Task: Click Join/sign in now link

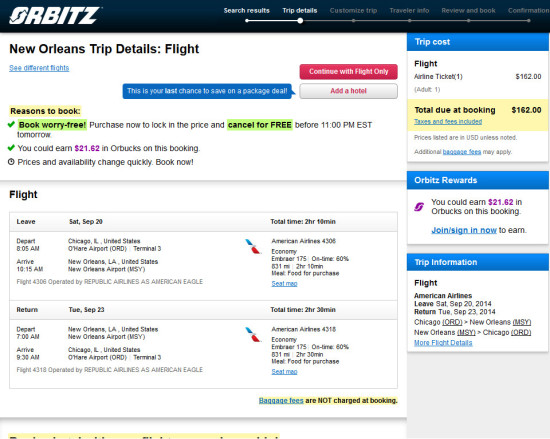Action: pyautogui.click(x=464, y=230)
